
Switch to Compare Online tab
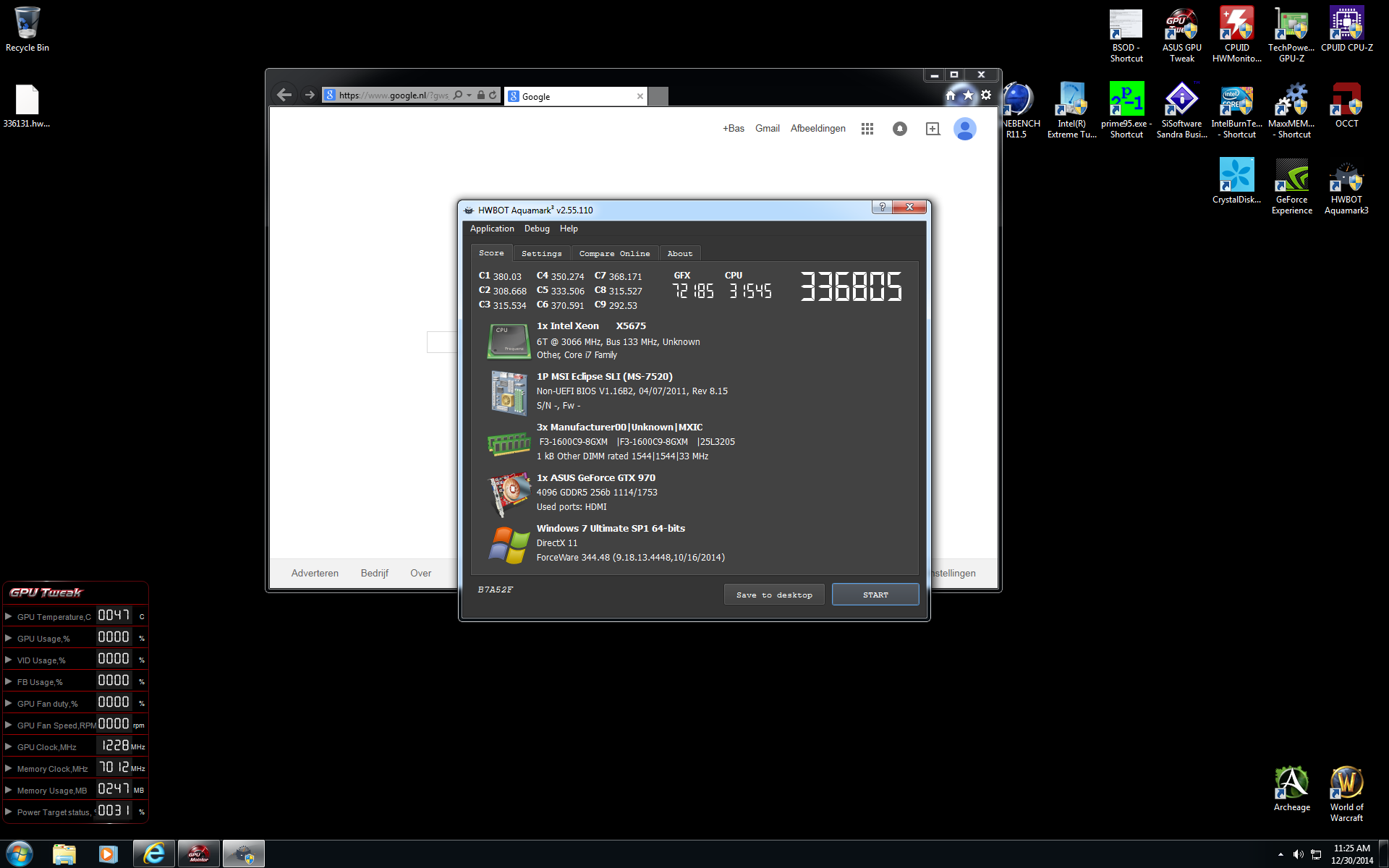tap(614, 254)
